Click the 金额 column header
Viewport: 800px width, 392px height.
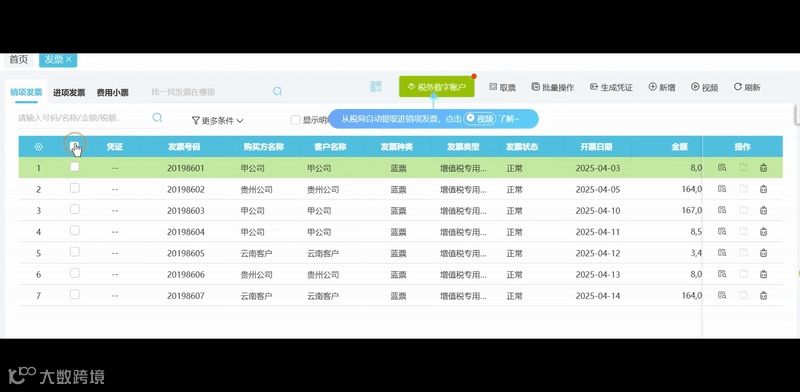679,147
